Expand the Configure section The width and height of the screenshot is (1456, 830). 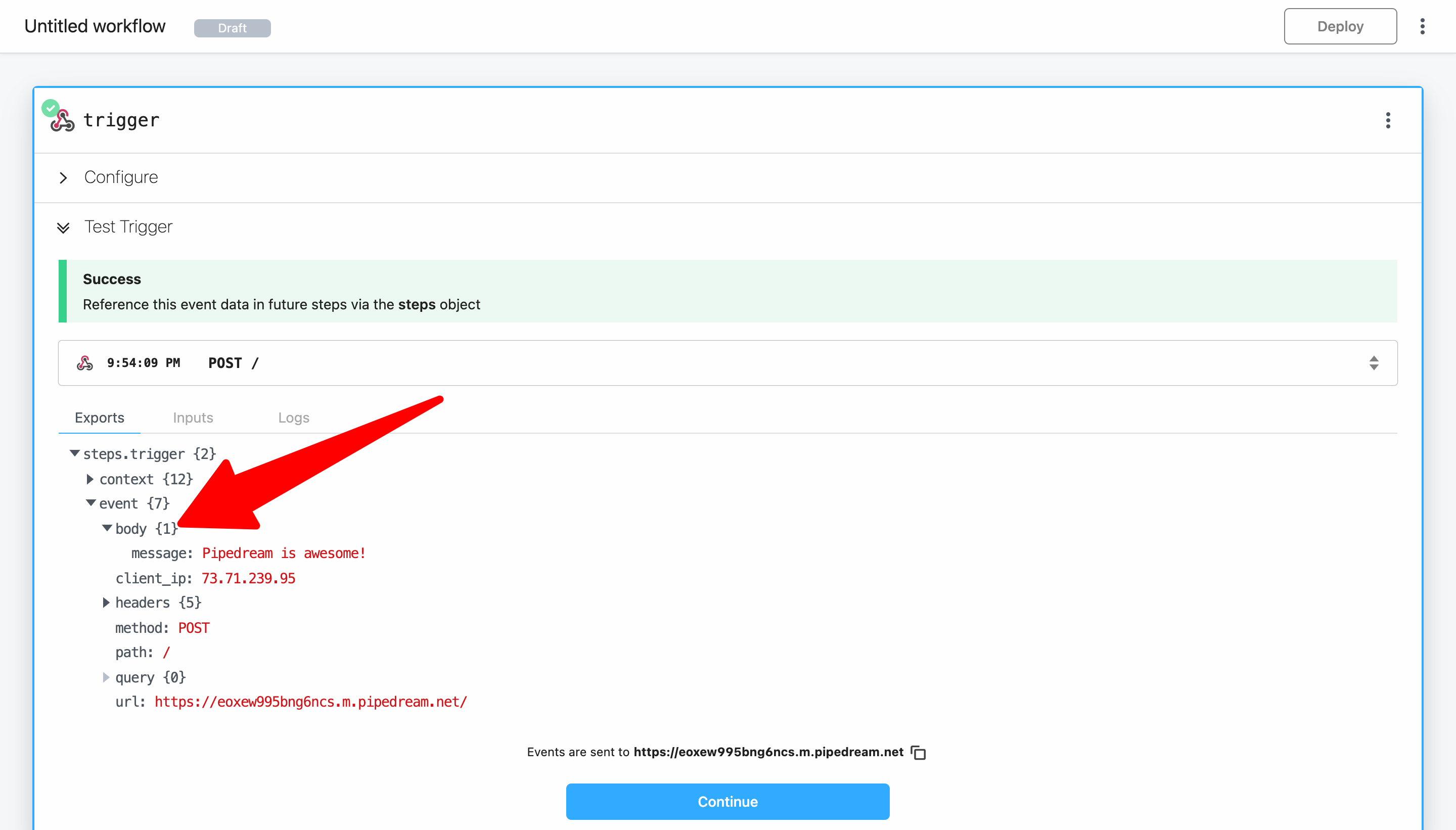(63, 178)
